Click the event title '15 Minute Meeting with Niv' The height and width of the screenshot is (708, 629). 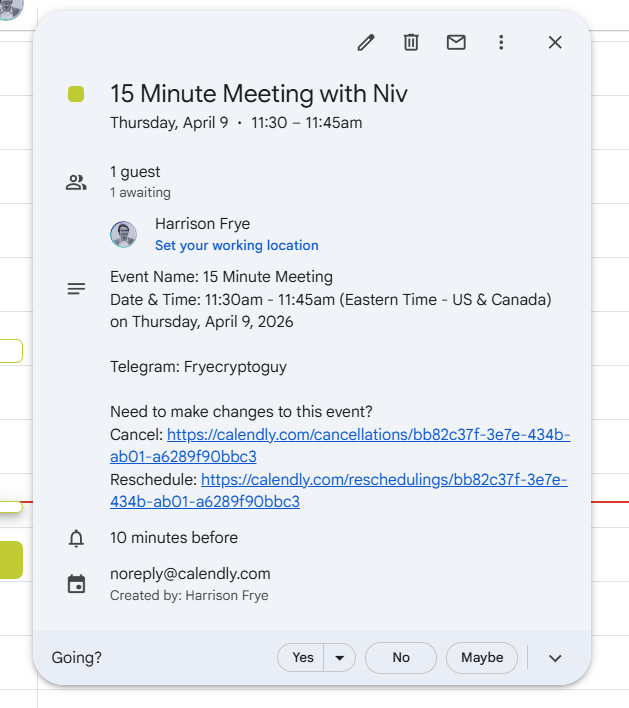(x=259, y=94)
